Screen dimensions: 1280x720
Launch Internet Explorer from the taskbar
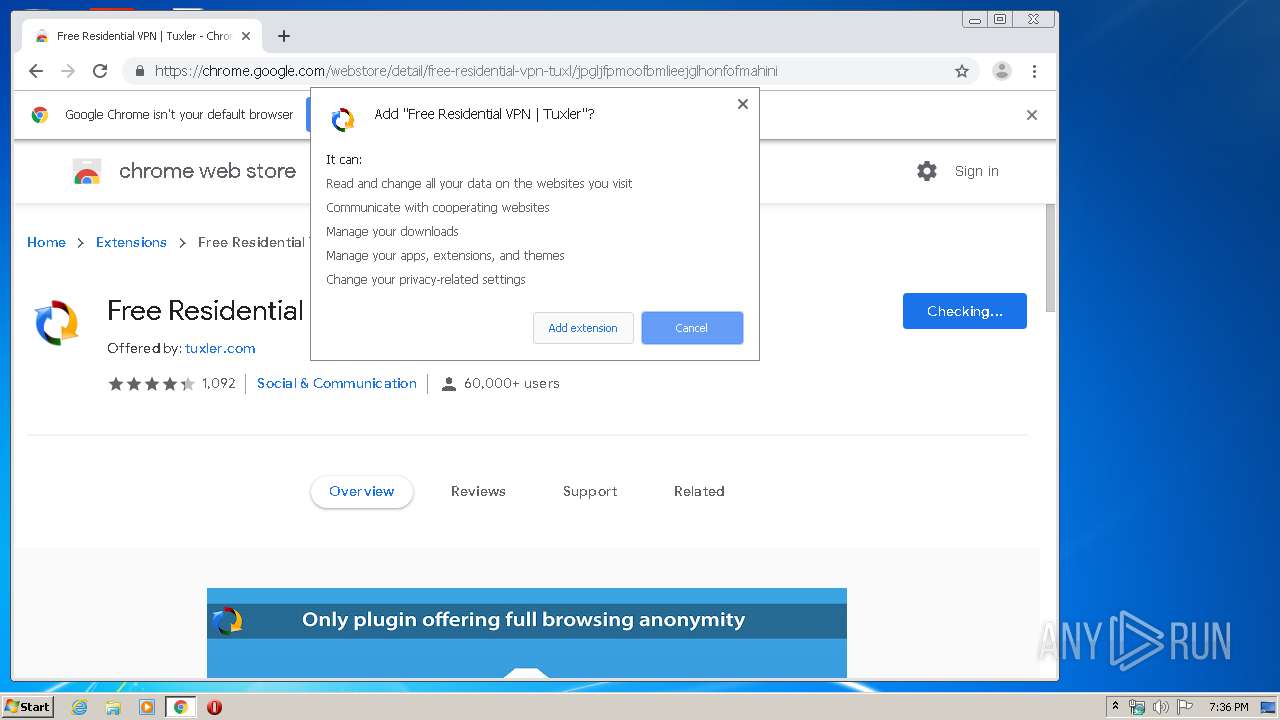click(x=80, y=707)
